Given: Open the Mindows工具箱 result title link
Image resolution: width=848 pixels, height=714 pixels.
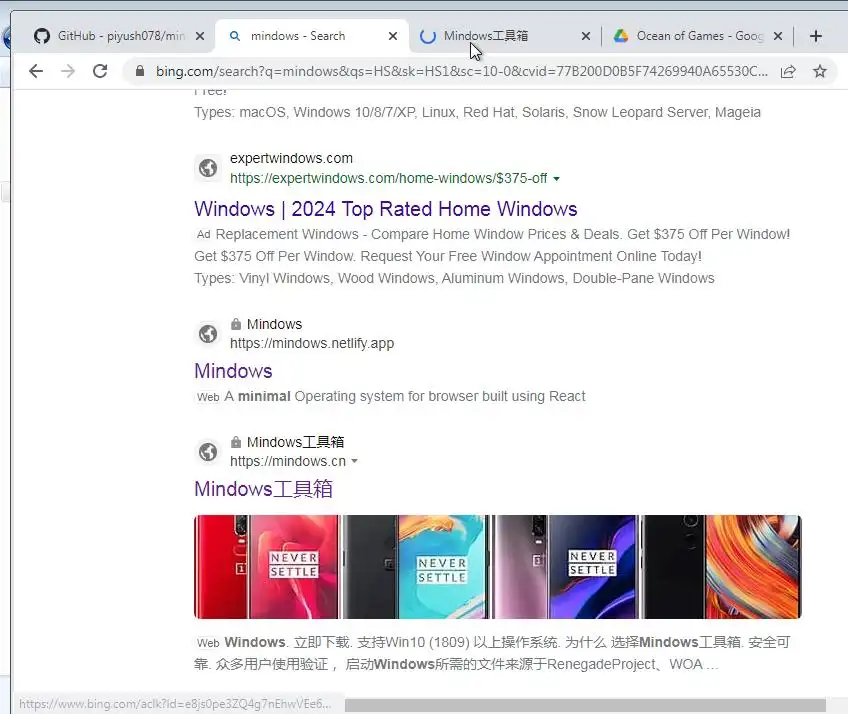Looking at the screenshot, I should pyautogui.click(x=263, y=489).
